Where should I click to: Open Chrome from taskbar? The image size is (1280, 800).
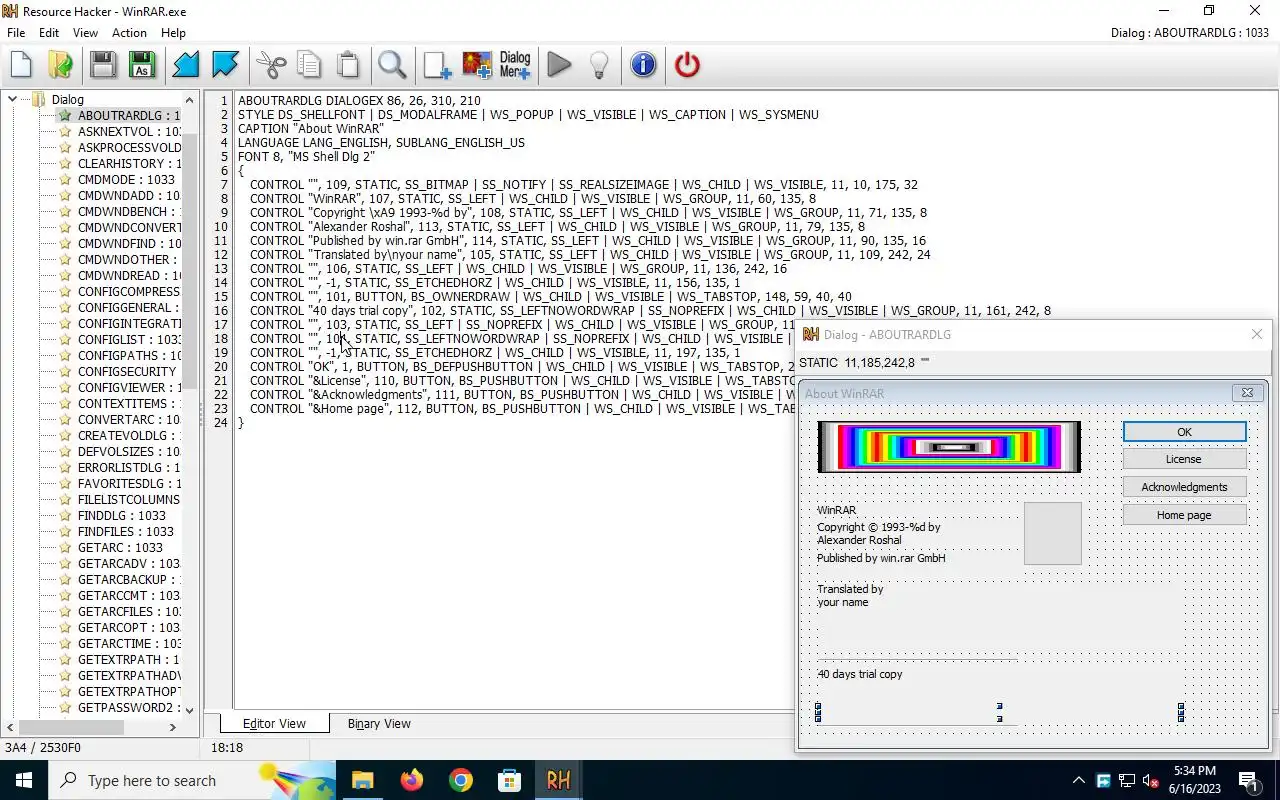(x=460, y=780)
